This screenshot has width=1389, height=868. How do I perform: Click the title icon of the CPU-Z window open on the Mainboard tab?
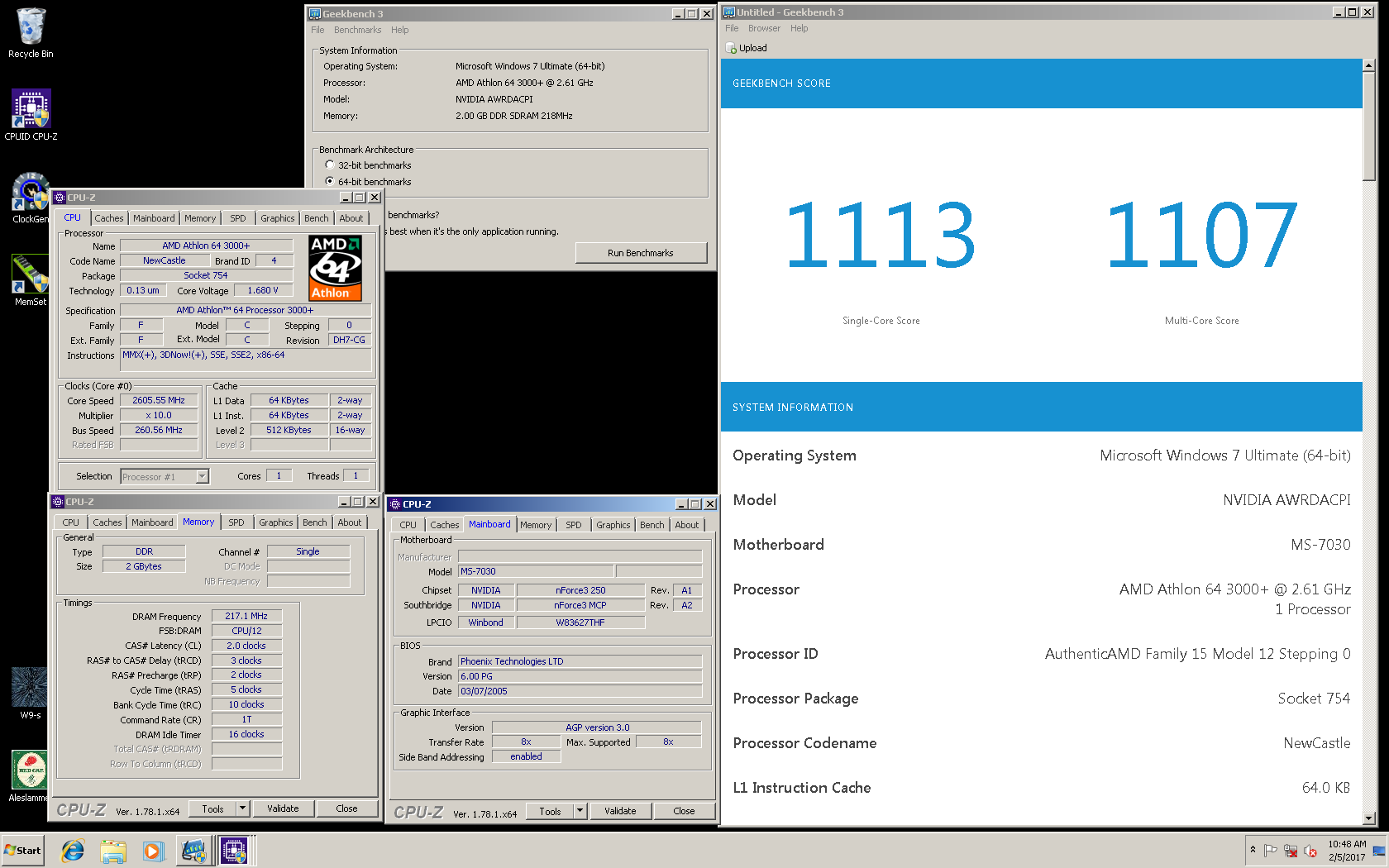point(395,504)
